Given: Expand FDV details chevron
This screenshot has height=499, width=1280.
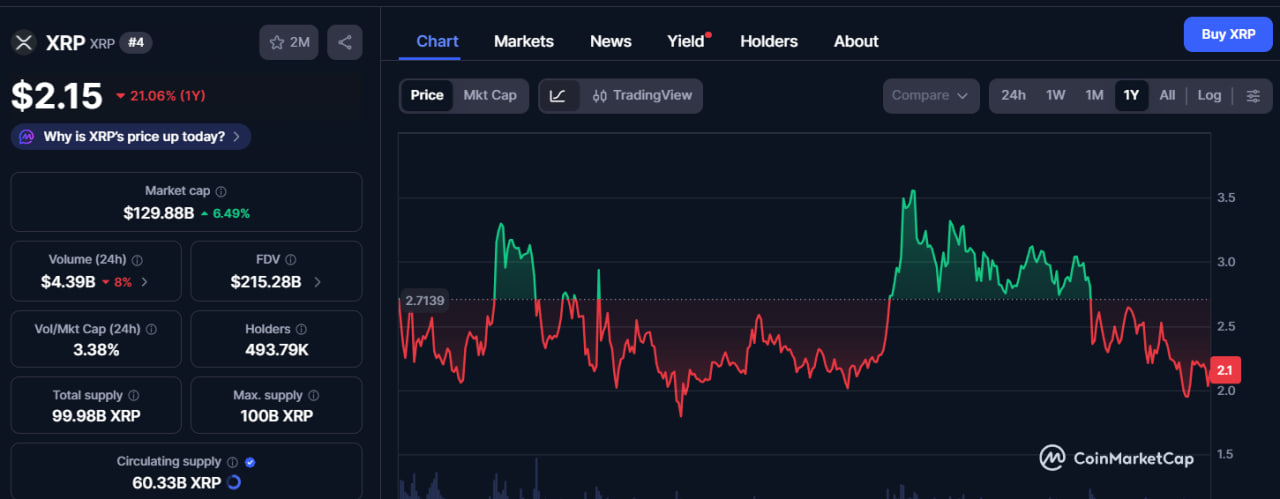Looking at the screenshot, I should pos(318,282).
